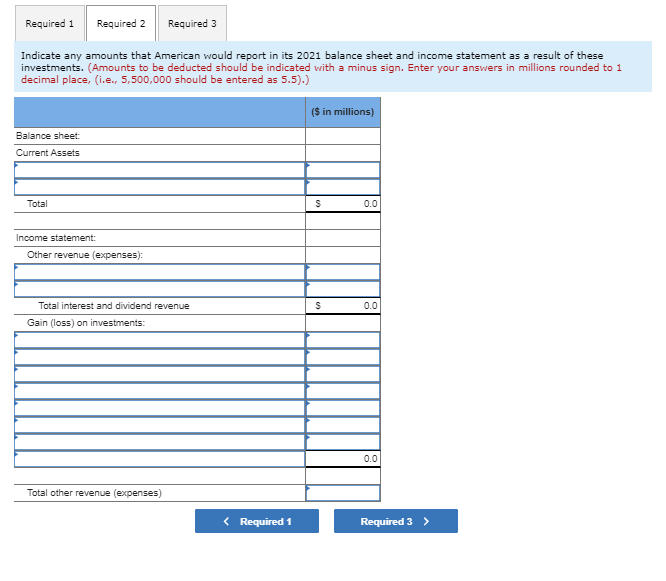Switch to the Required 1 tab
Image resolution: width=666 pixels, height=581 pixels.
click(x=50, y=23)
